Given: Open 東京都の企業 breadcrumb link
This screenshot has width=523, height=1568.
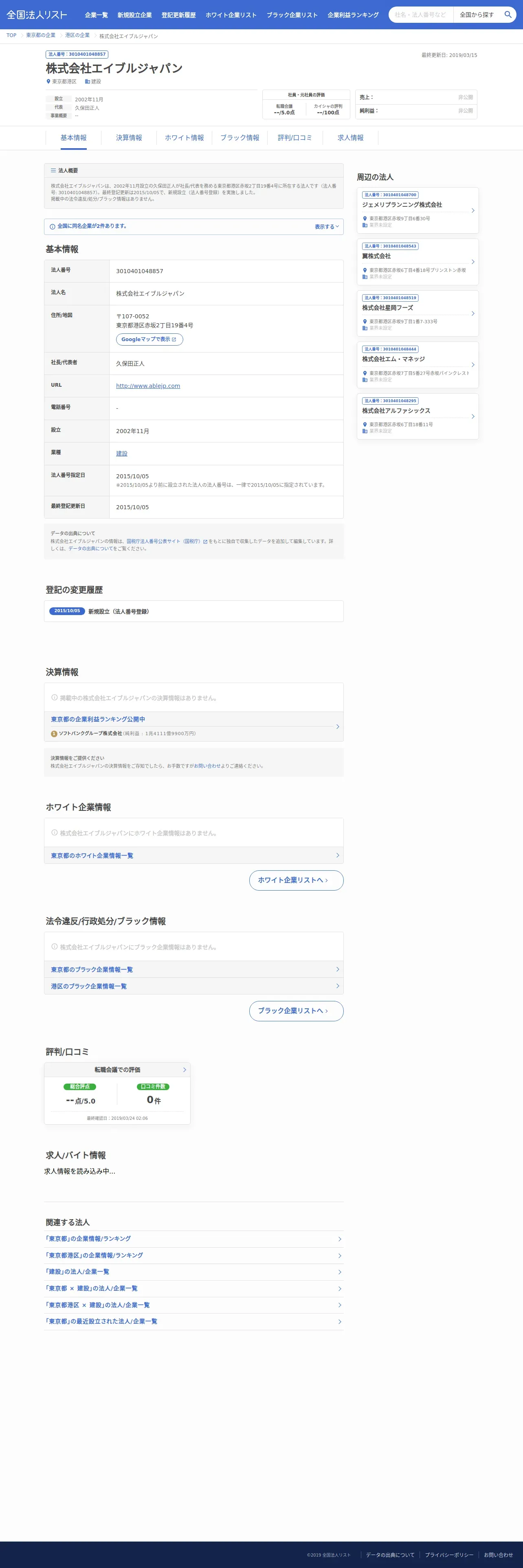Looking at the screenshot, I should pos(41,35).
